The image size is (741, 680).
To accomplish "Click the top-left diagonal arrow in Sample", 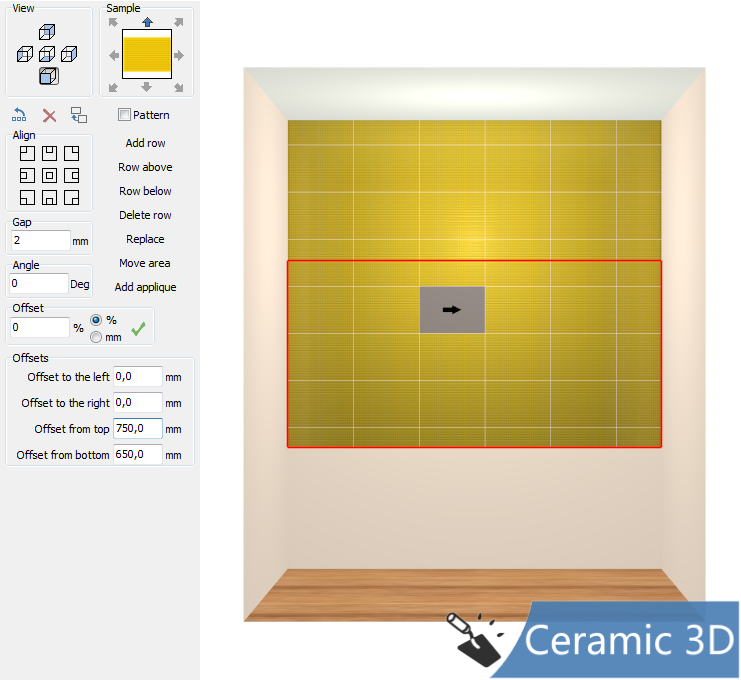I will [113, 22].
